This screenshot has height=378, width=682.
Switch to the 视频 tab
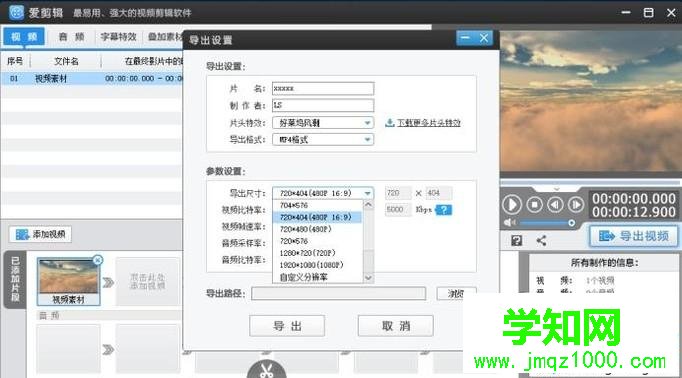(24, 37)
